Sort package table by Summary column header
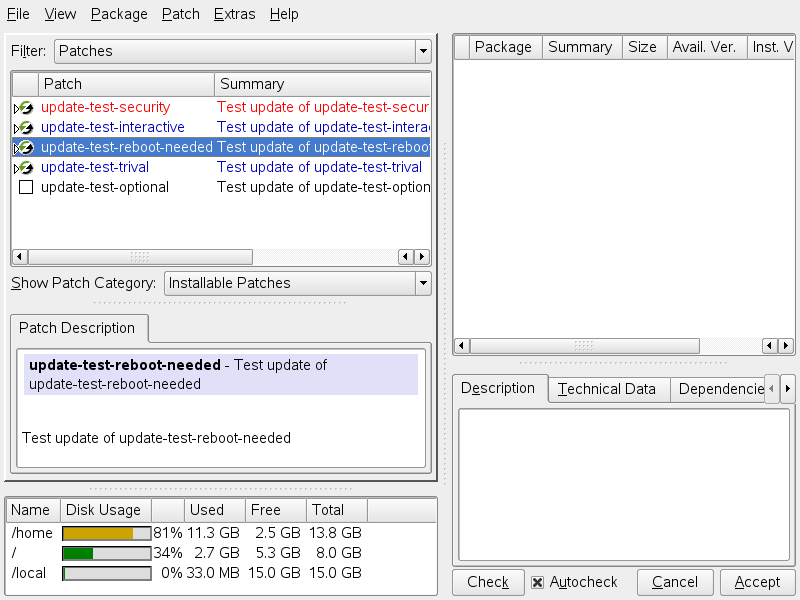 582,47
